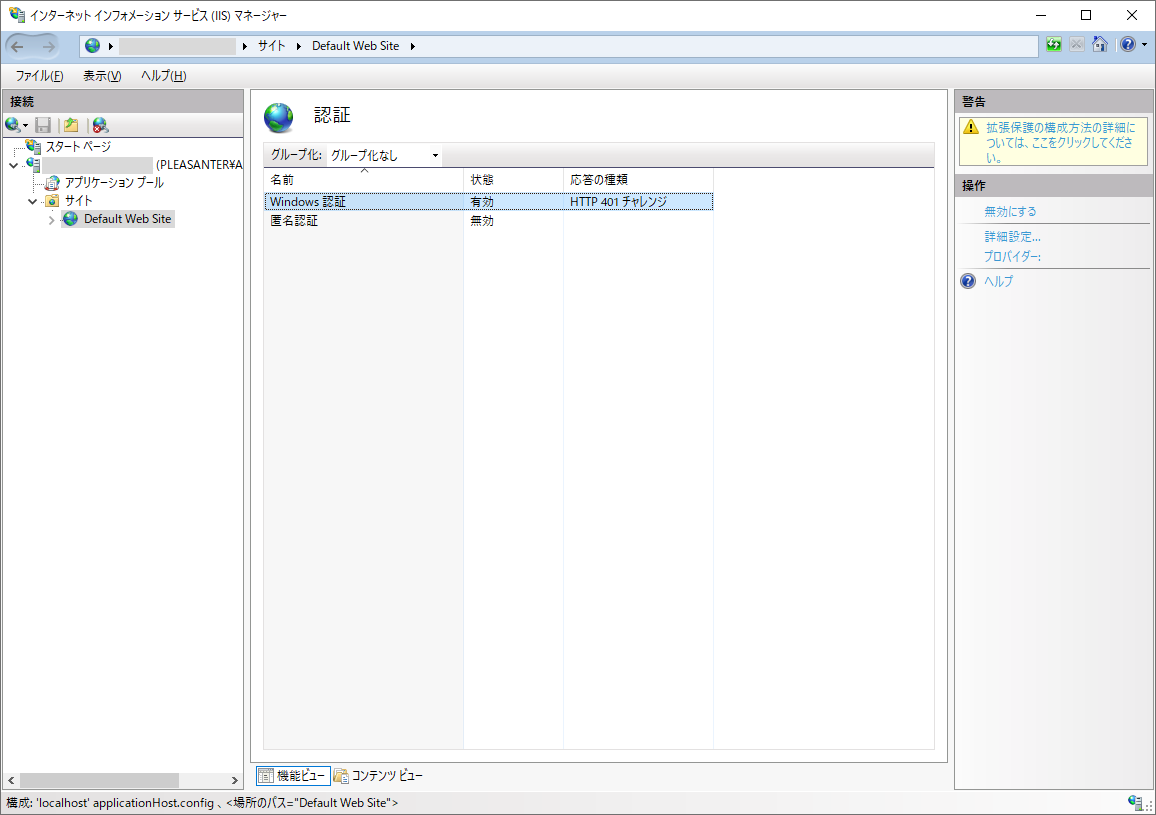Click サイト breadcrumb in address bar

pos(271,46)
